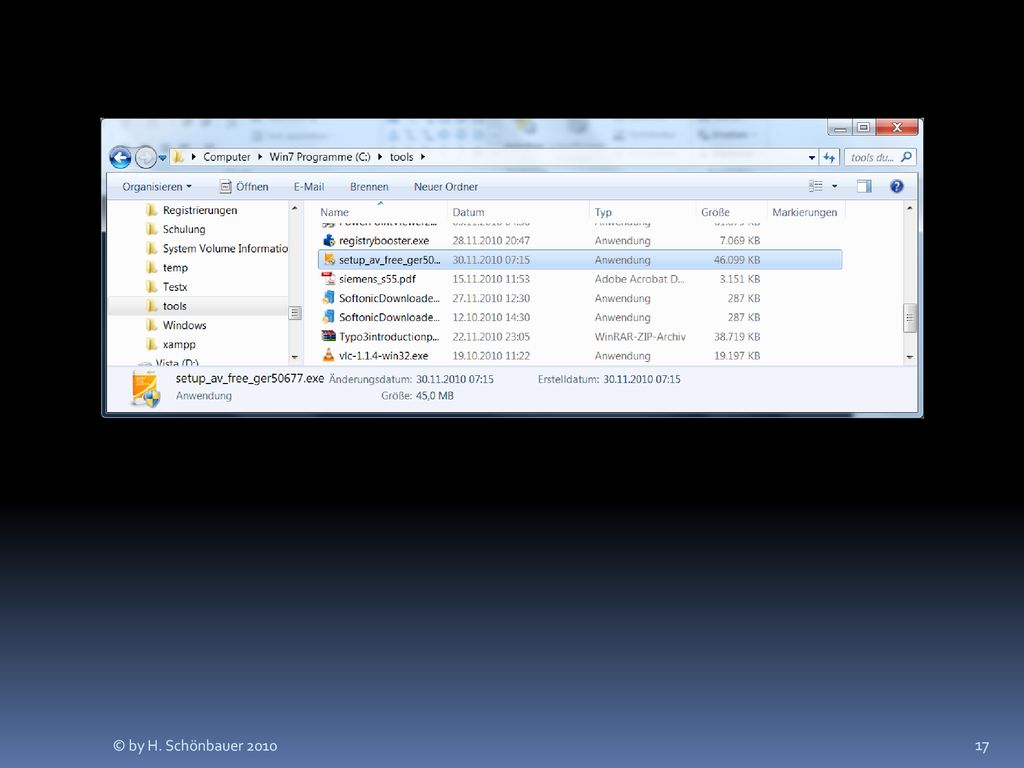This screenshot has height=768, width=1024.
Task: Select the Schulung folder in tree
Action: [184, 229]
